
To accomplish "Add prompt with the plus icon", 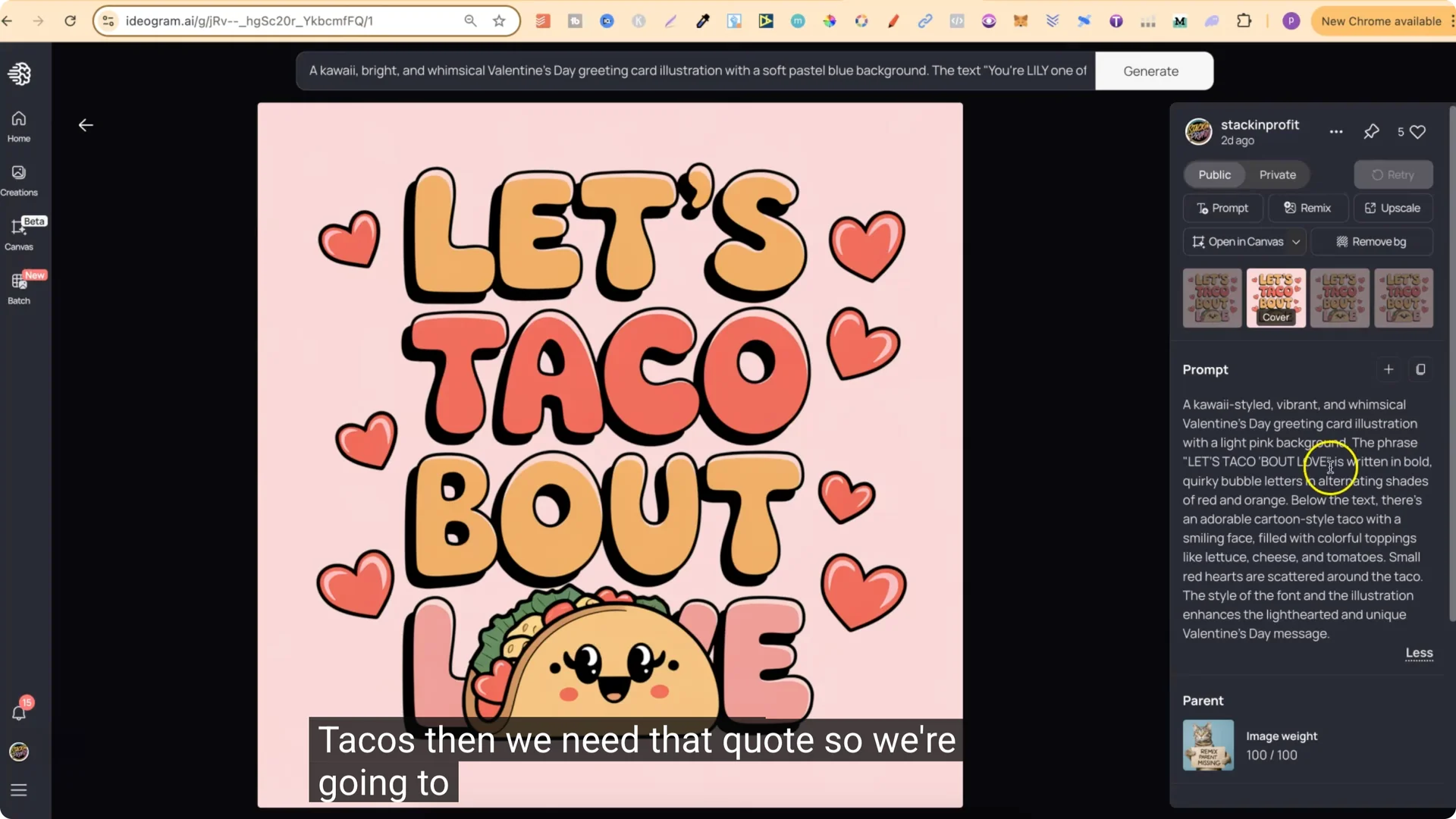I will pos(1389,369).
